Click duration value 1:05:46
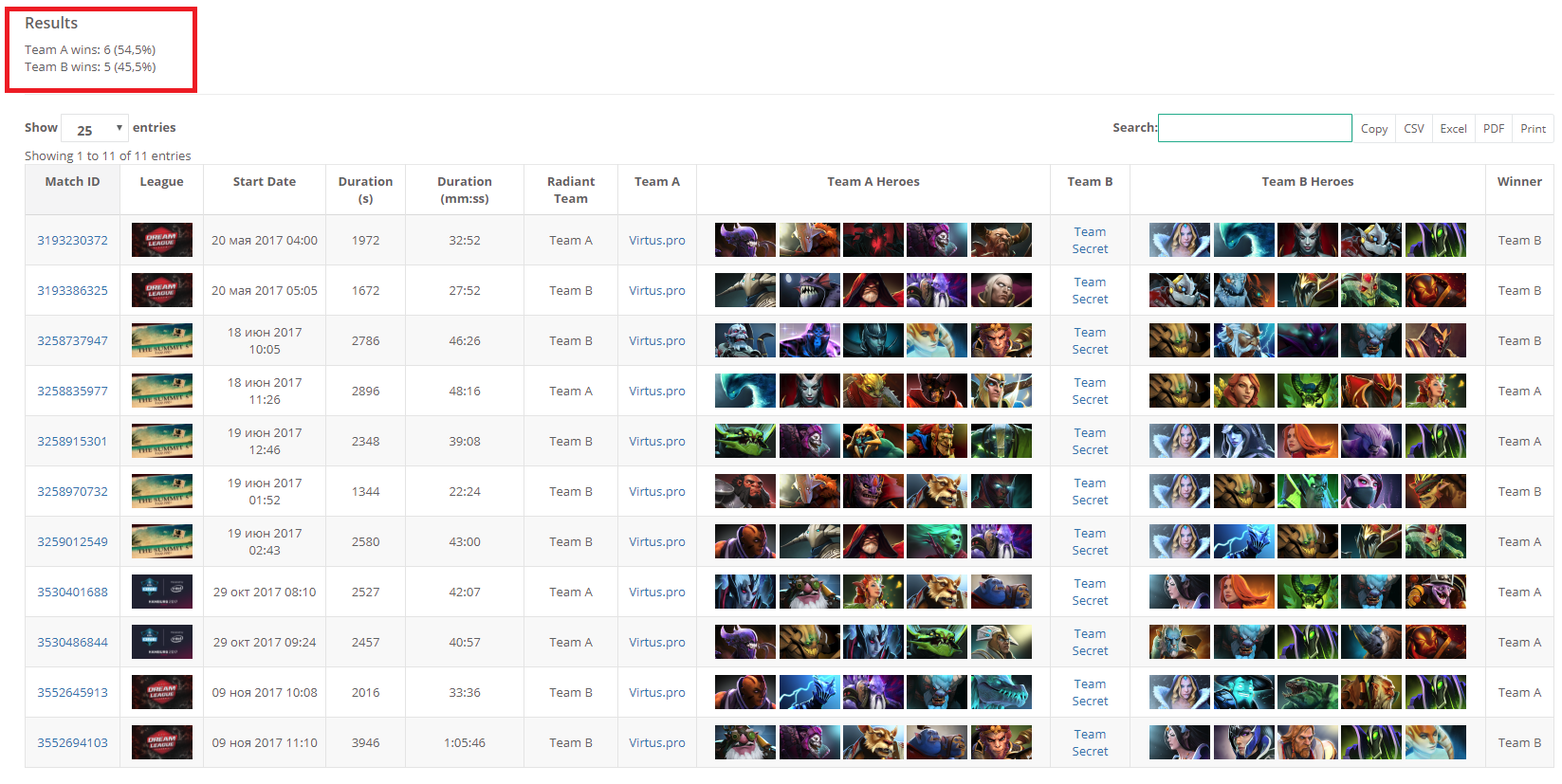1562x784 pixels. coord(465,742)
